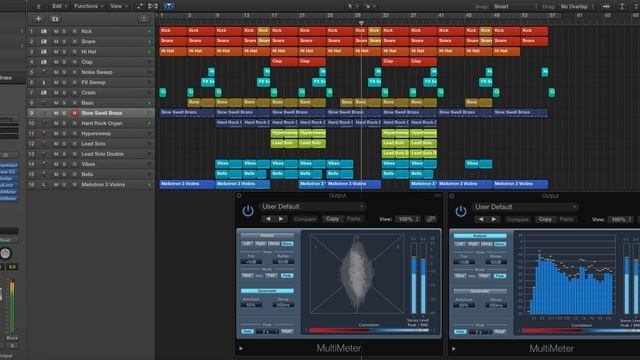Bypass left MultiMeter with power icon
The width and height of the screenshot is (640, 360).
pyautogui.click(x=248, y=211)
